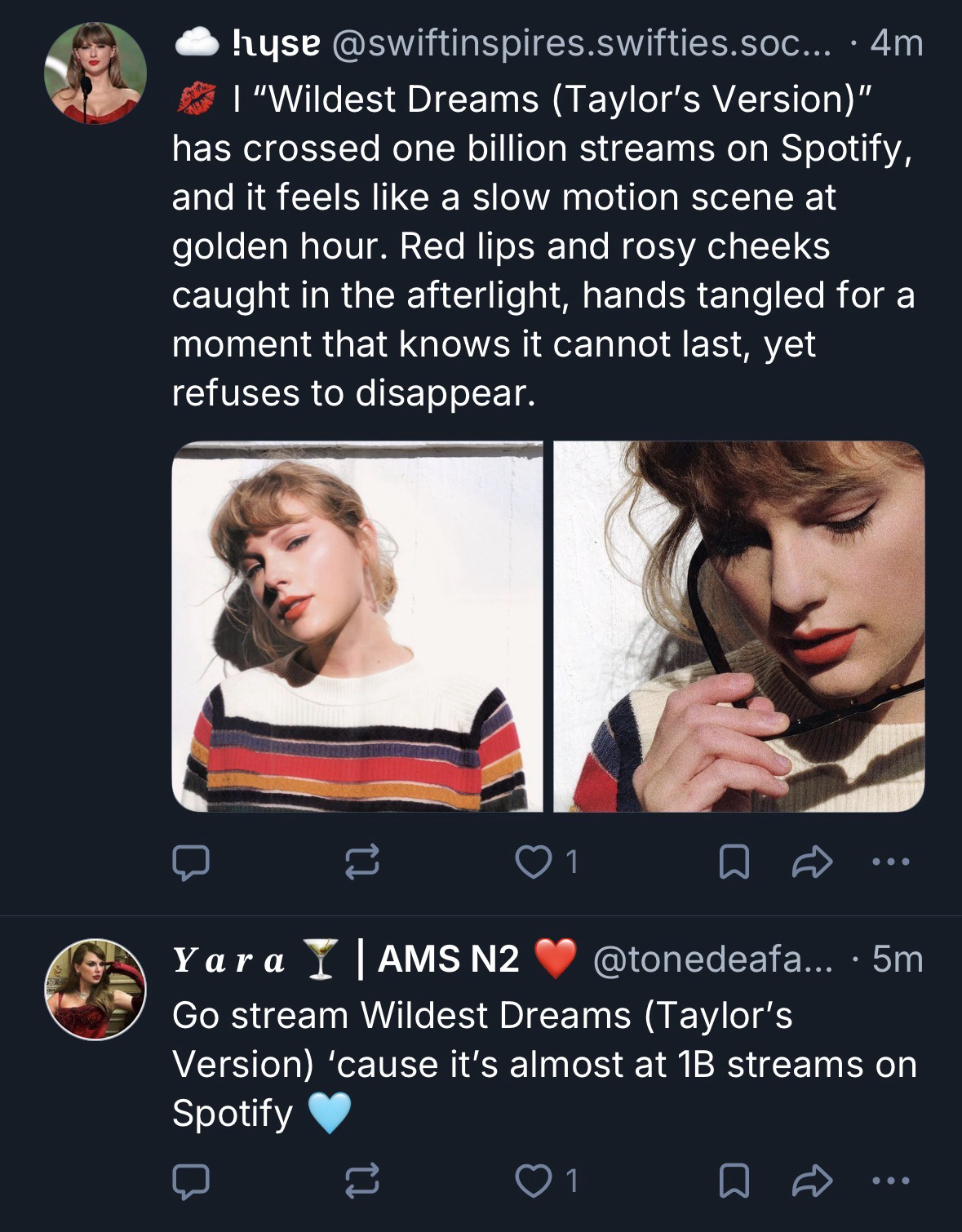962x1232 pixels.
Task: Reply to Yara's Go stream post
Action: click(191, 1181)
